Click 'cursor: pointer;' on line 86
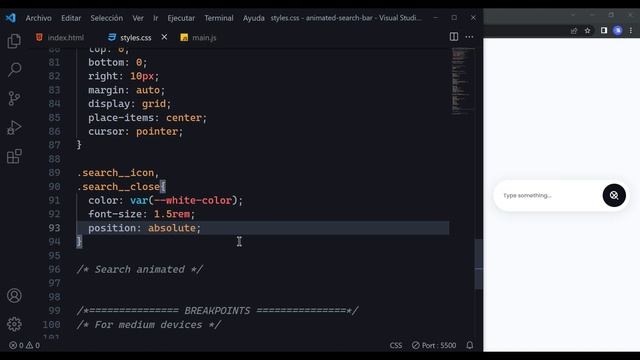Screen dimensions: 640x360 click(136, 132)
